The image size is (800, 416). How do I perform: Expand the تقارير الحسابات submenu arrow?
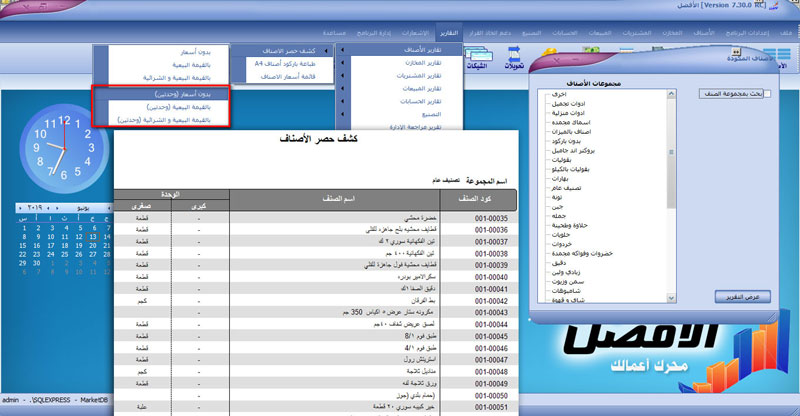coord(342,101)
